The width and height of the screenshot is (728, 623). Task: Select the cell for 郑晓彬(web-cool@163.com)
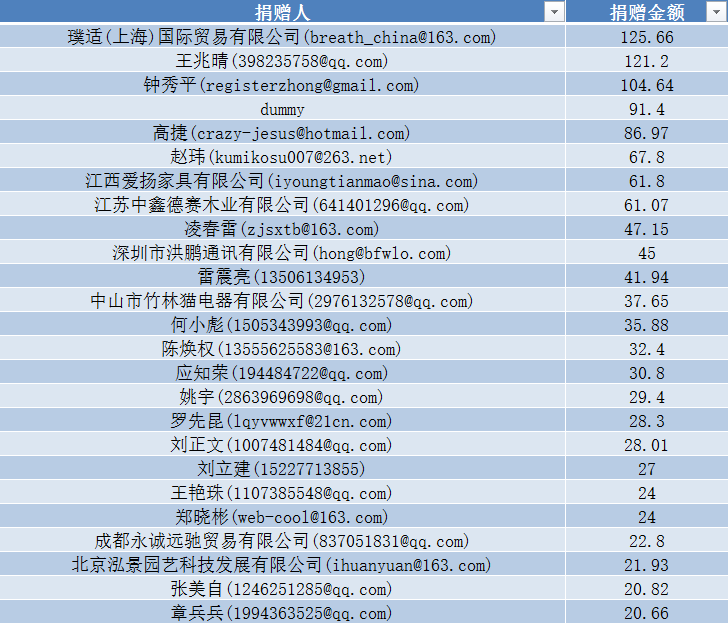pos(282,517)
